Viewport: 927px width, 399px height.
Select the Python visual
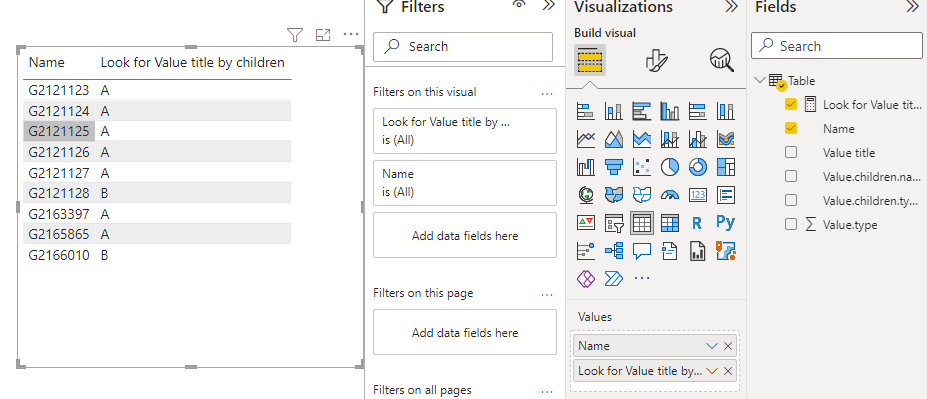(725, 223)
